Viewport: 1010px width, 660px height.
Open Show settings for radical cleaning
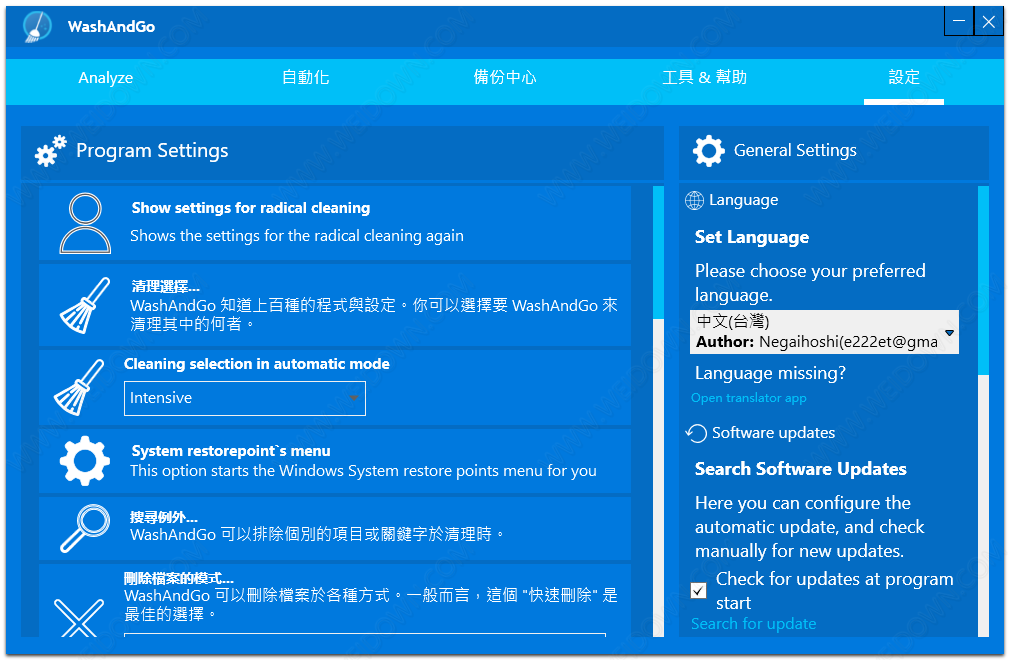click(335, 223)
